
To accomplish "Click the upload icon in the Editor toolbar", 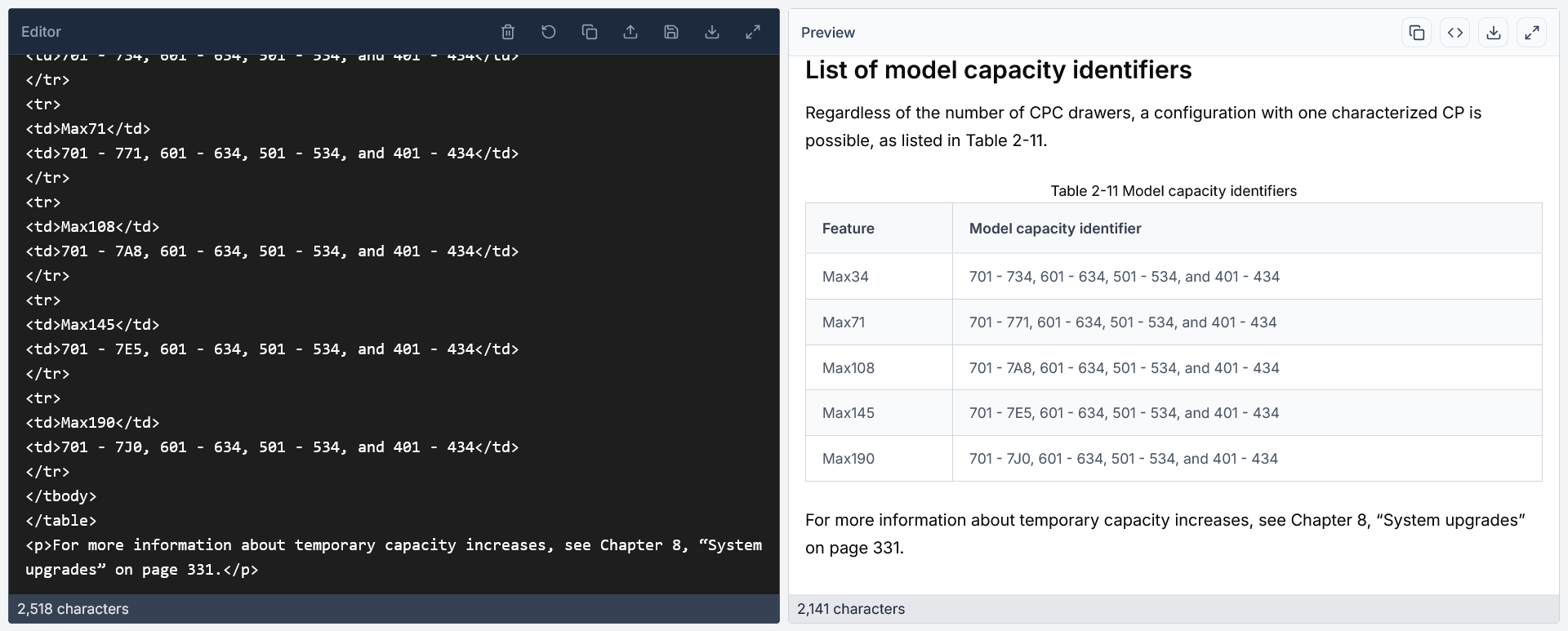I will tap(630, 32).
